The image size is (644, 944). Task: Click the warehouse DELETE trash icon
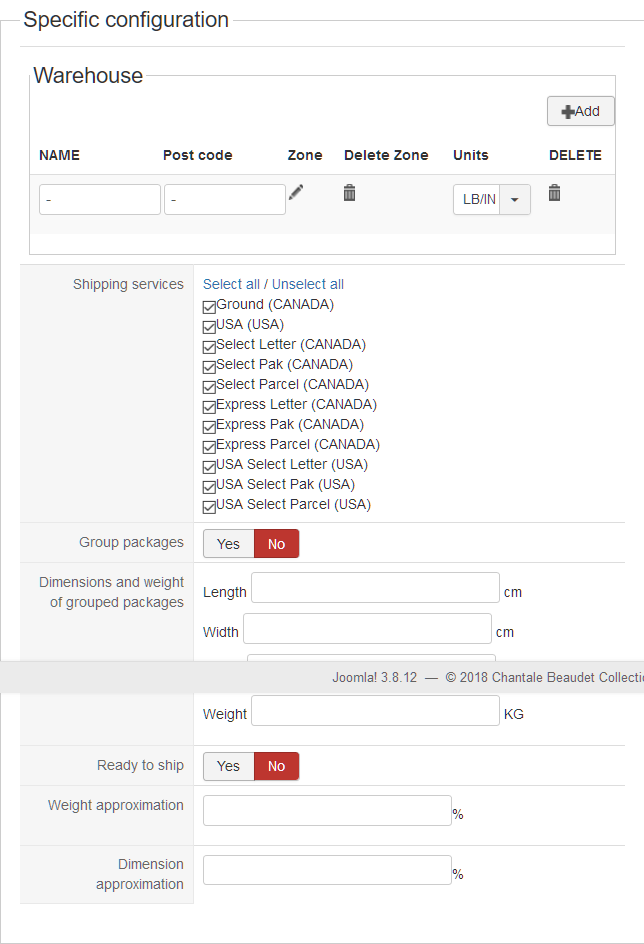point(554,192)
